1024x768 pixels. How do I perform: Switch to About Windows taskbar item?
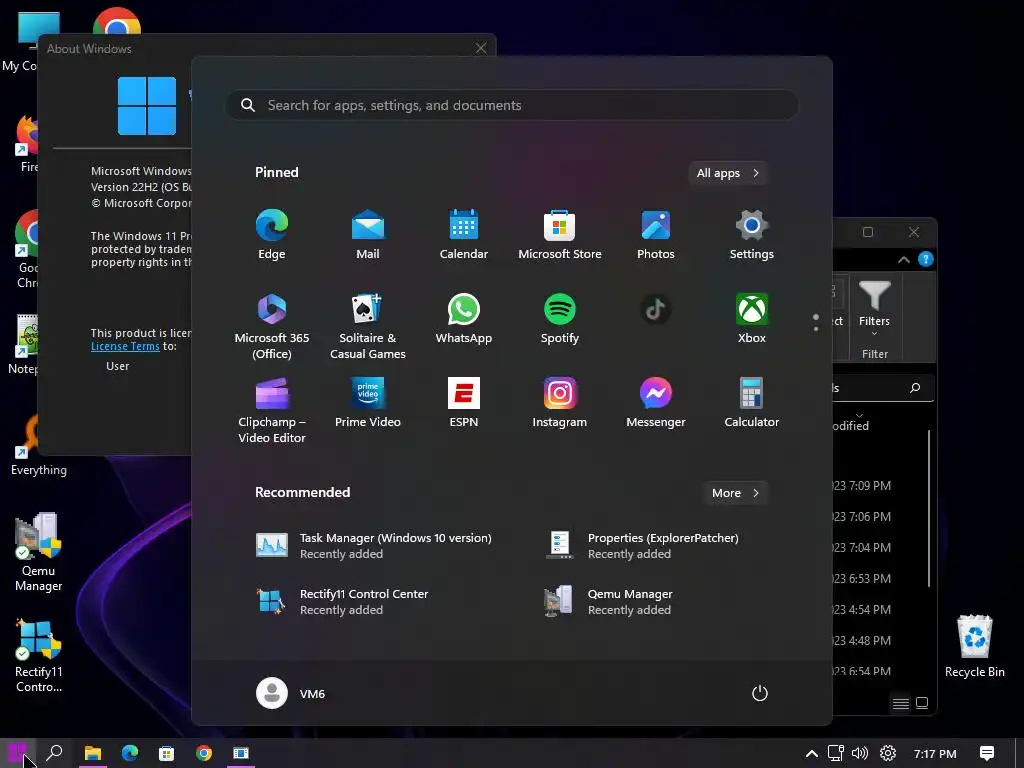point(241,753)
